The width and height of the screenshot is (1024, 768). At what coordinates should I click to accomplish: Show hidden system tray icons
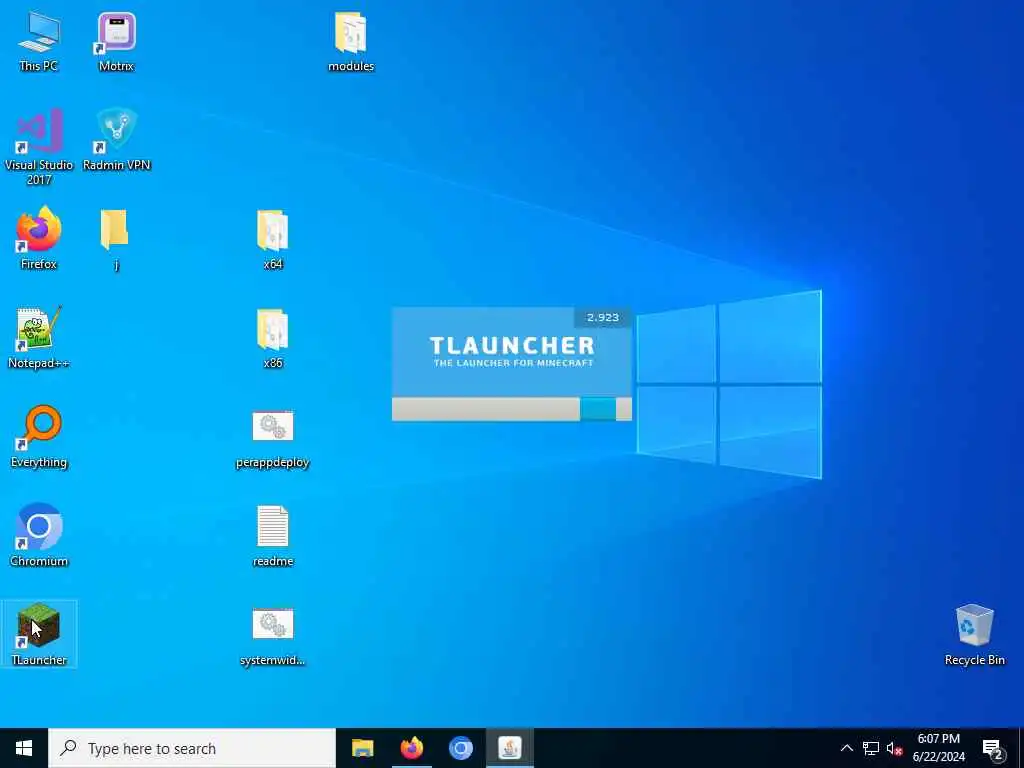pyautogui.click(x=846, y=748)
